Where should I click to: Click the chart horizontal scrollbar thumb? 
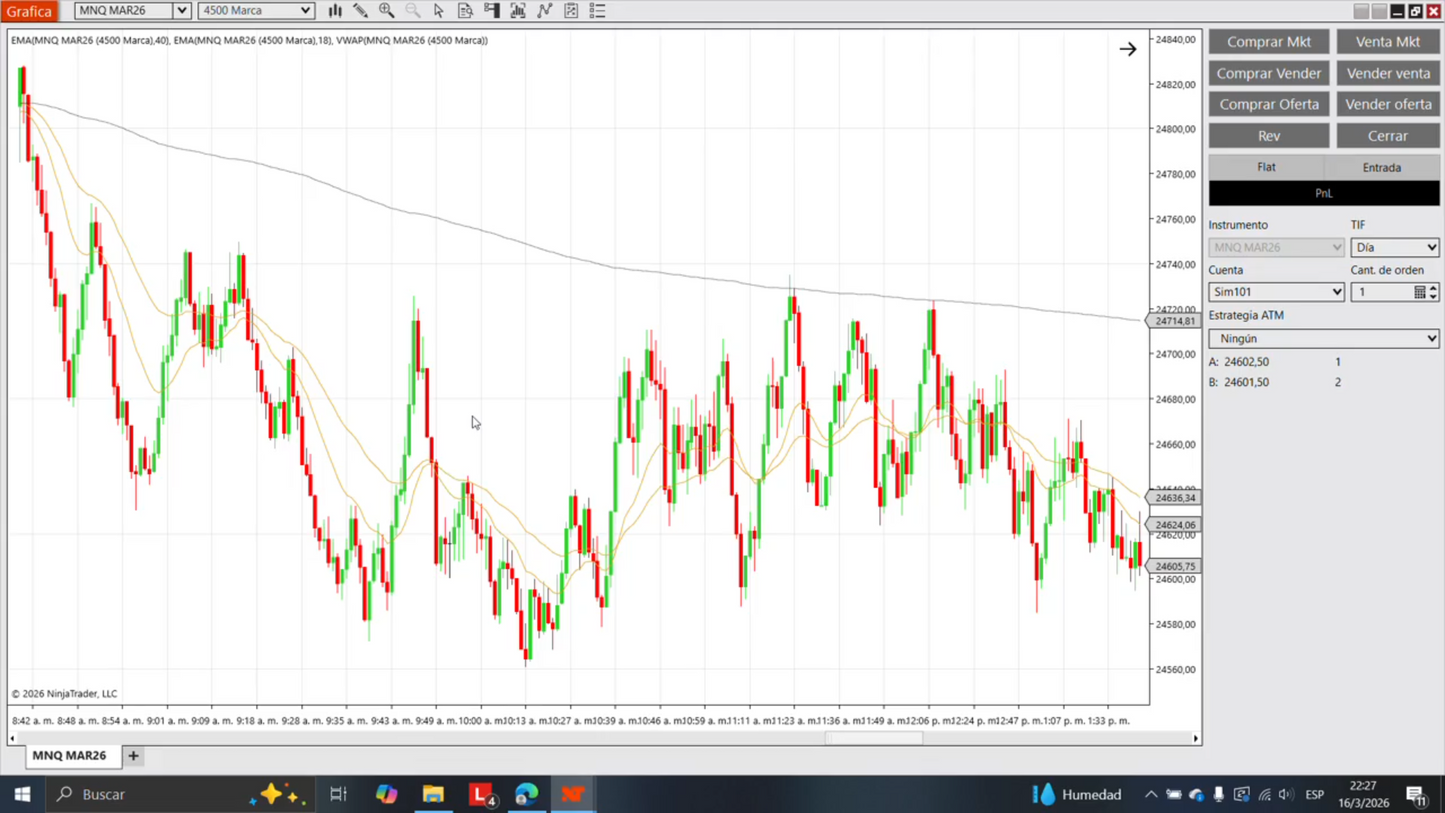(x=874, y=739)
